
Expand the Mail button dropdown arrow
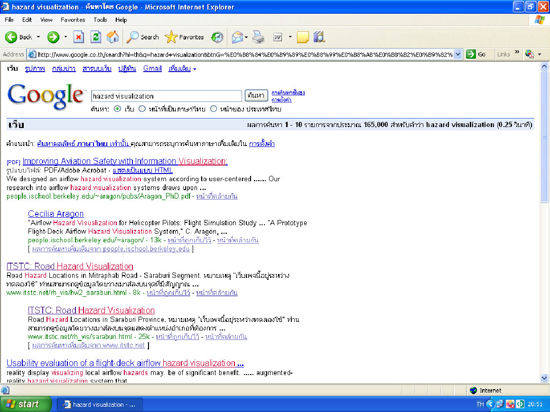[x=247, y=37]
